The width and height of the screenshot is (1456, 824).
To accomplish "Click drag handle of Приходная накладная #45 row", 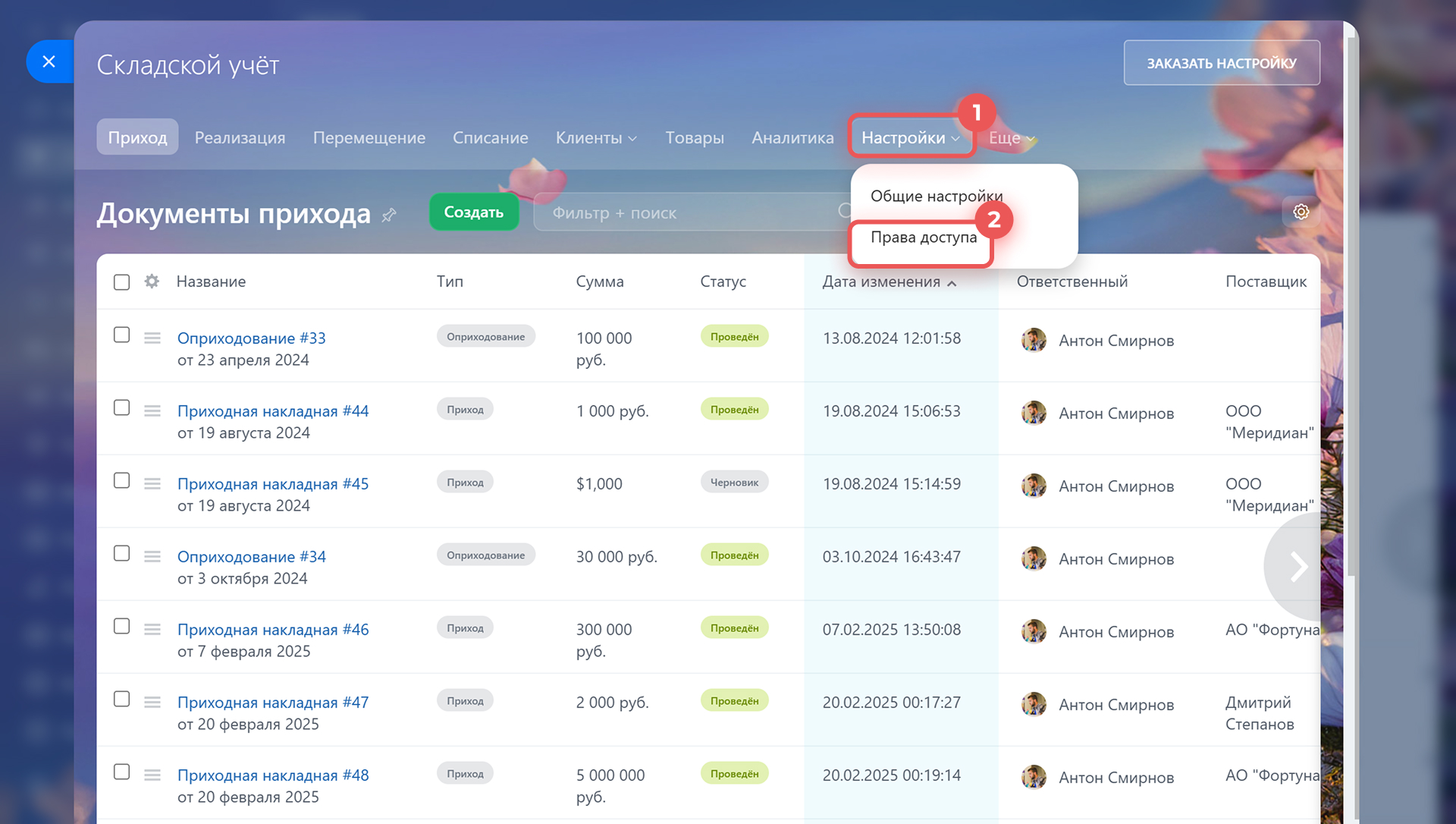I will pyautogui.click(x=152, y=483).
